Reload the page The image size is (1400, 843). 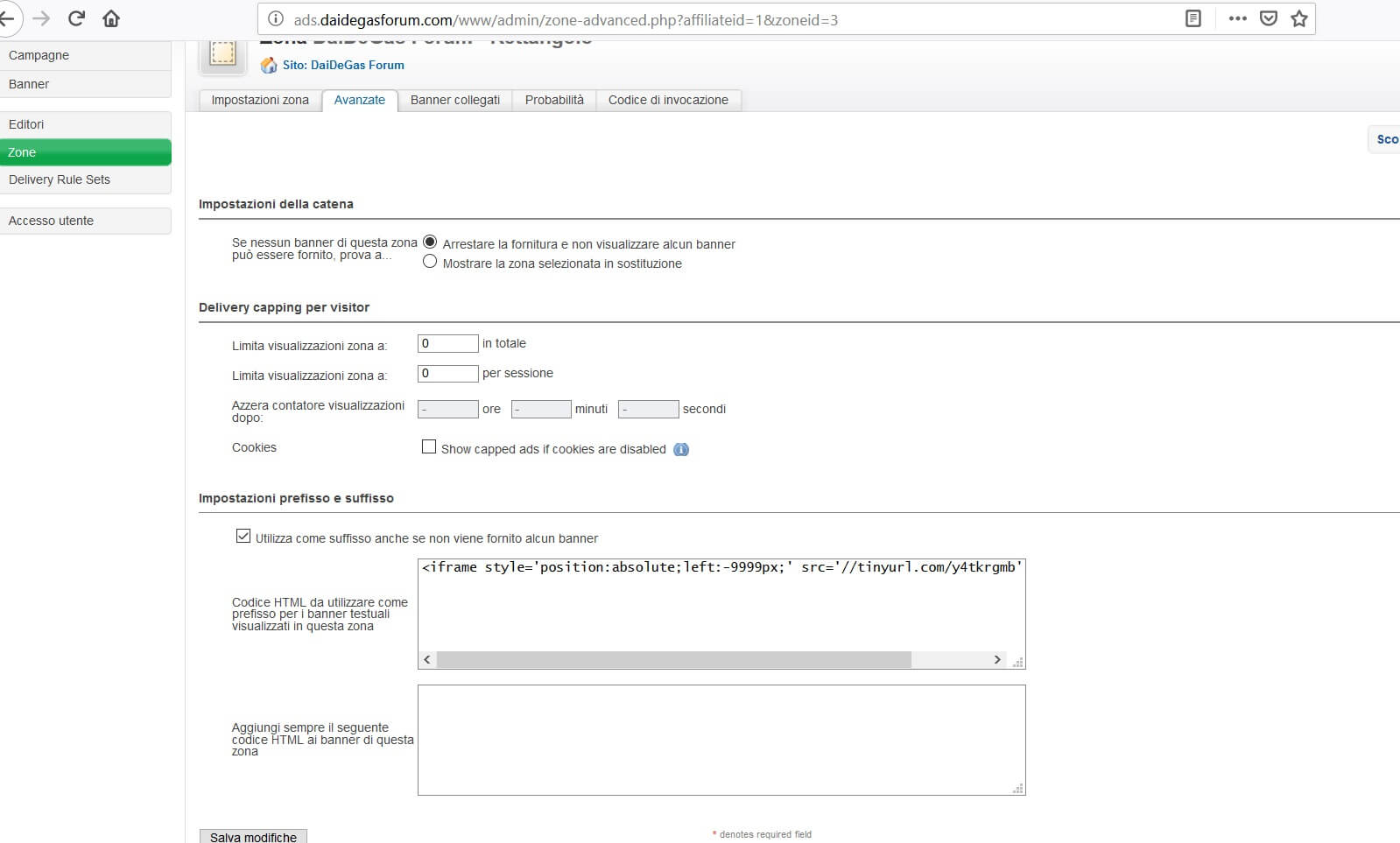[x=76, y=18]
